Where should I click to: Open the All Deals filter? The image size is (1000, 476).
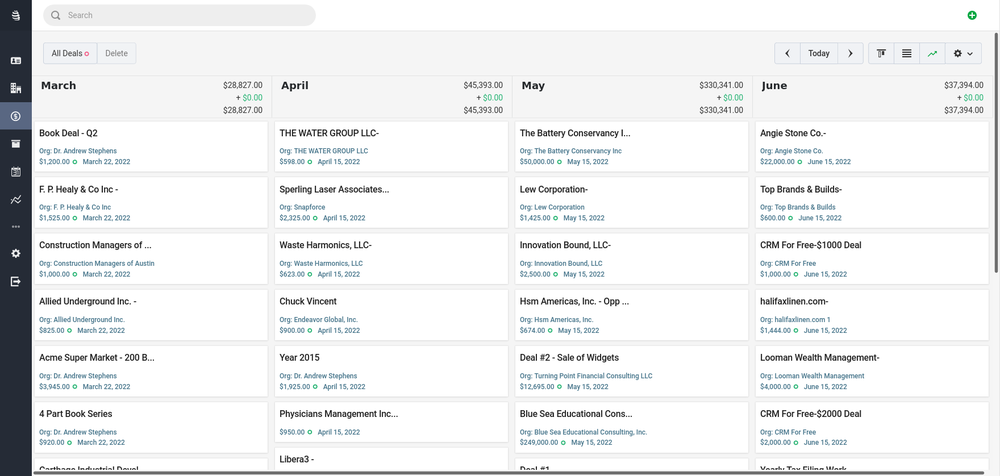tap(70, 54)
